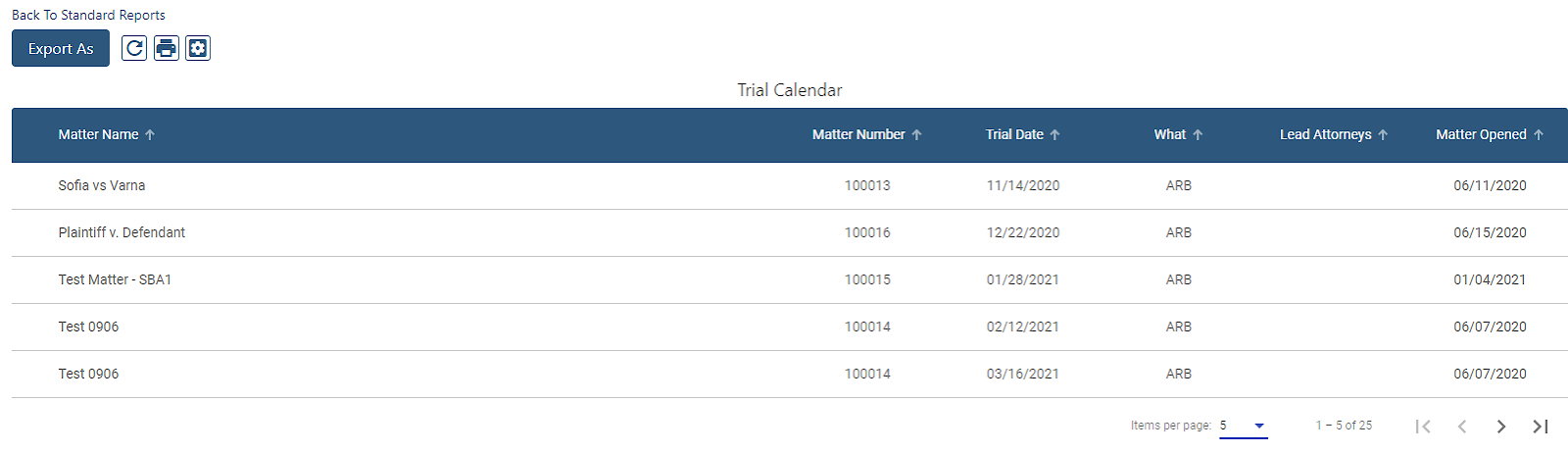Jump to the last page arrow
This screenshot has height=453, width=1568.
pyautogui.click(x=1540, y=426)
